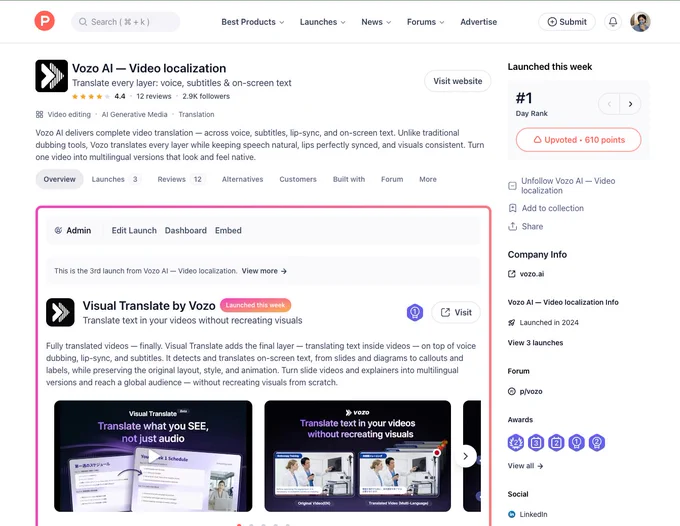Open the Alternatives tab

pyautogui.click(x=242, y=179)
